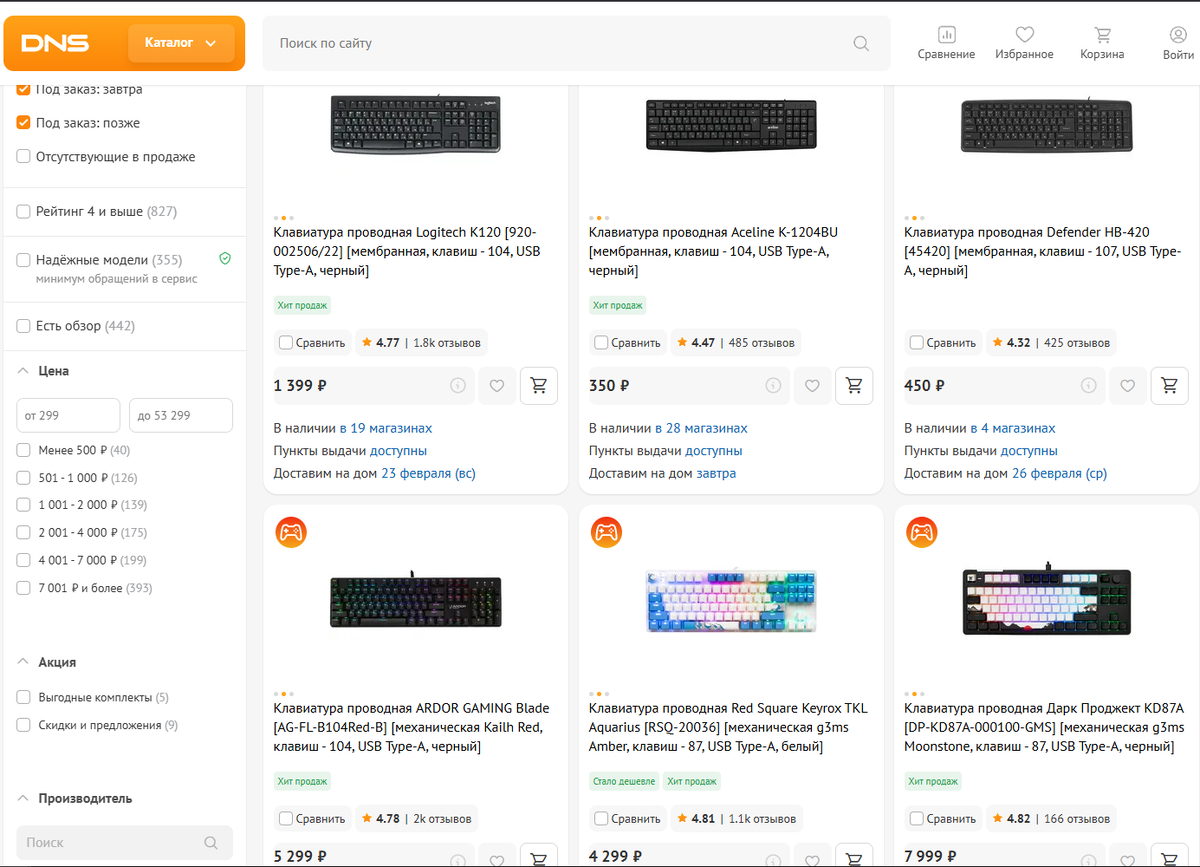Screen dimensions: 1200x867
Task: Check Скидки и предложения filter
Action: point(24,725)
